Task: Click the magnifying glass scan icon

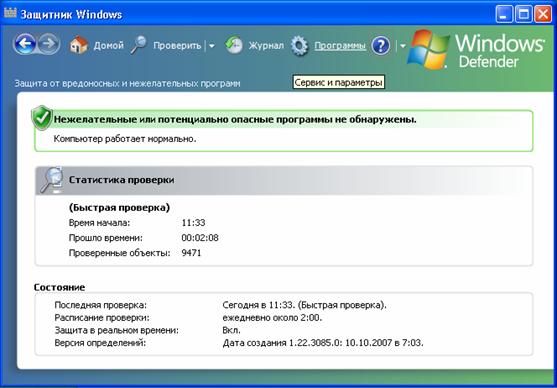Action: pyautogui.click(x=138, y=45)
